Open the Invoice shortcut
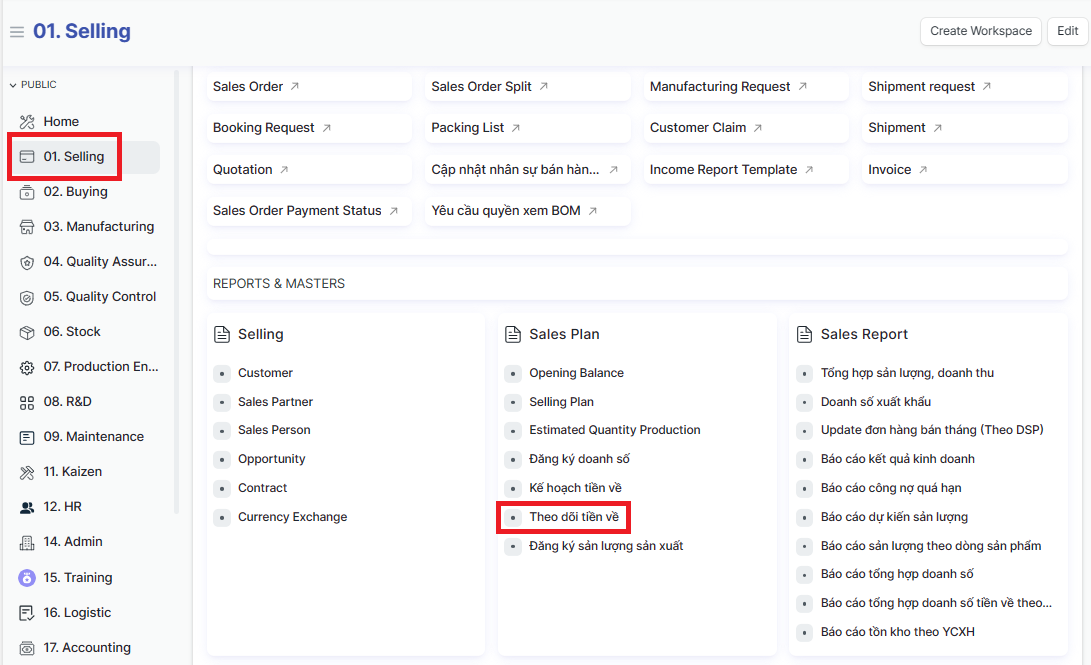This screenshot has width=1091, height=665. click(890, 170)
